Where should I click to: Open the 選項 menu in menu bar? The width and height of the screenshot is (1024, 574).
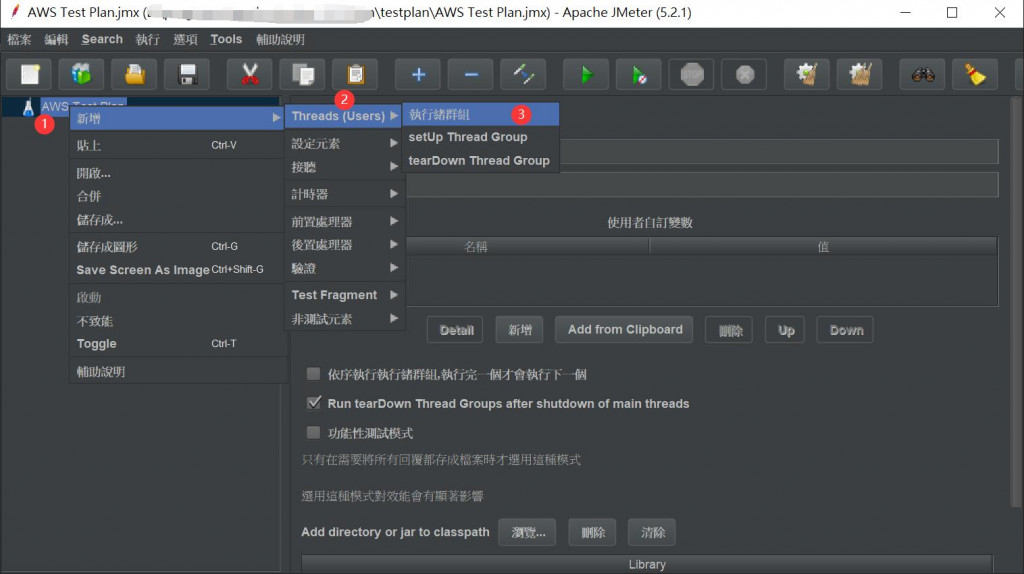pyautogui.click(x=185, y=39)
